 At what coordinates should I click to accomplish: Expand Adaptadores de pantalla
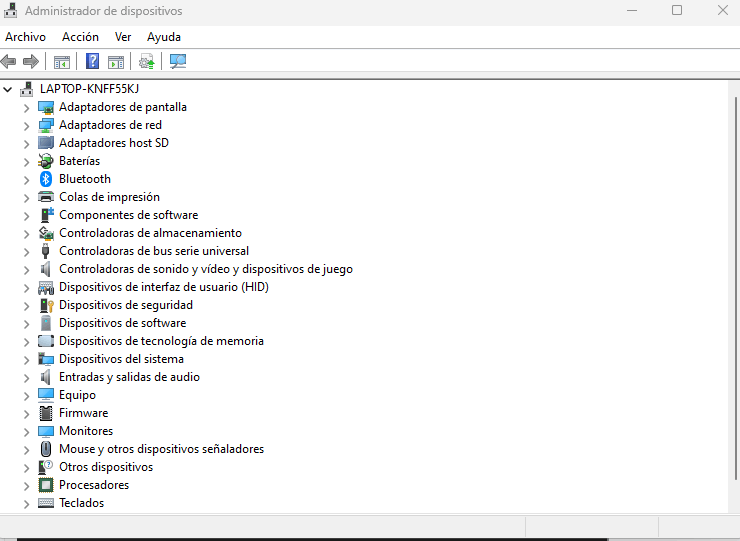(26, 108)
